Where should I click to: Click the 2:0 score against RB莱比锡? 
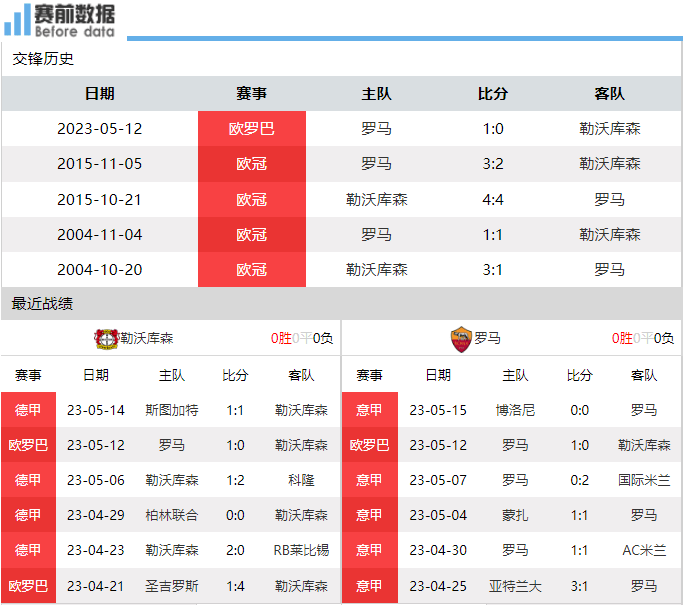(x=235, y=550)
